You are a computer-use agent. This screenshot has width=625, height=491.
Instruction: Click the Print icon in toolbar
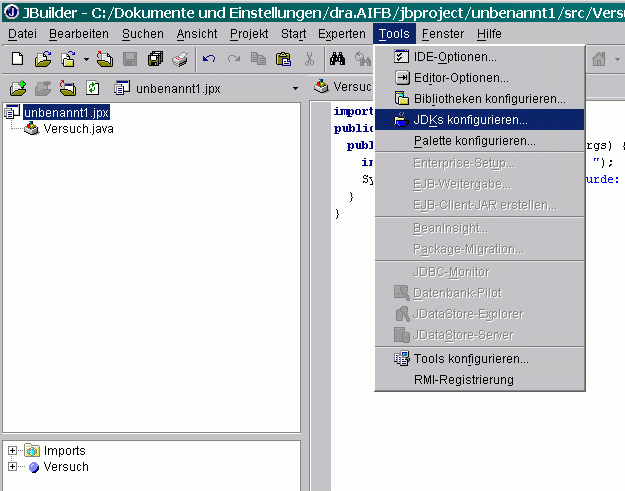(179, 60)
